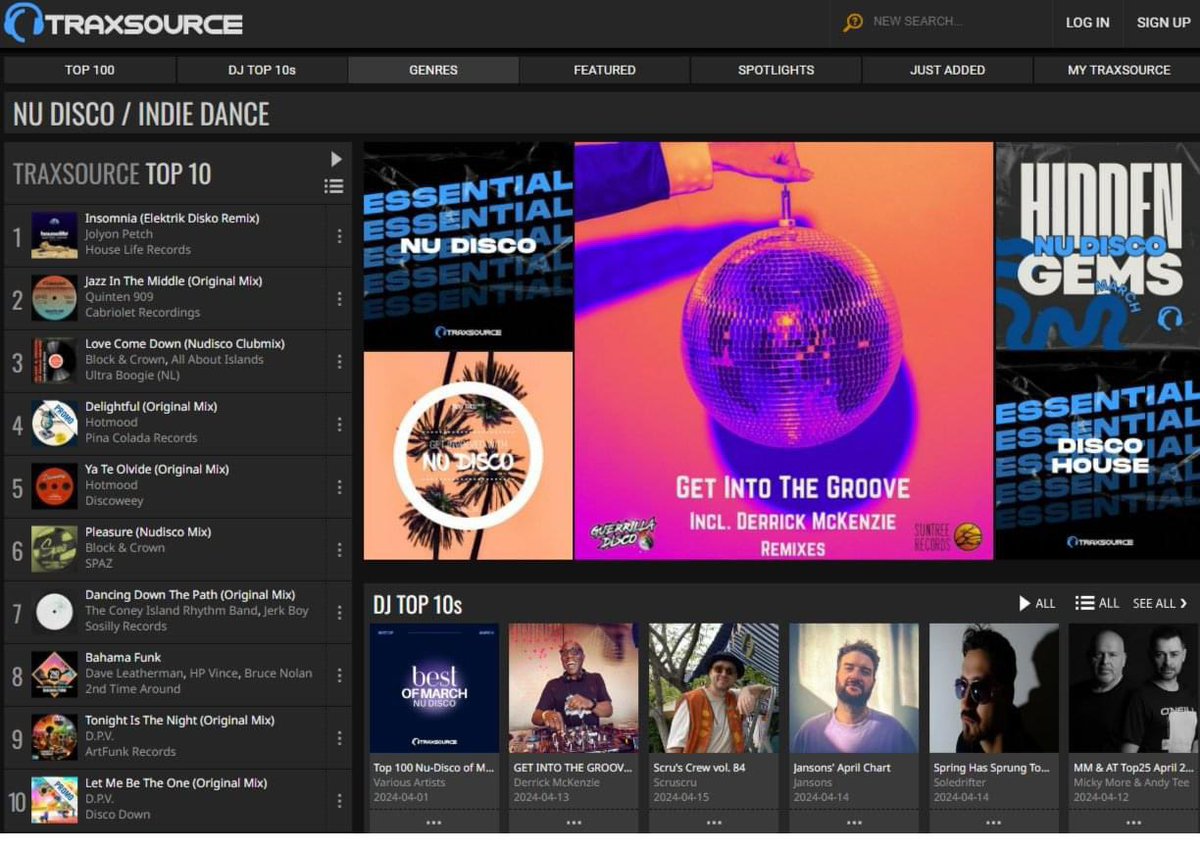Play all Traxsource Top 10 tracks
Image resolution: width=1200 pixels, height=853 pixels.
point(335,159)
